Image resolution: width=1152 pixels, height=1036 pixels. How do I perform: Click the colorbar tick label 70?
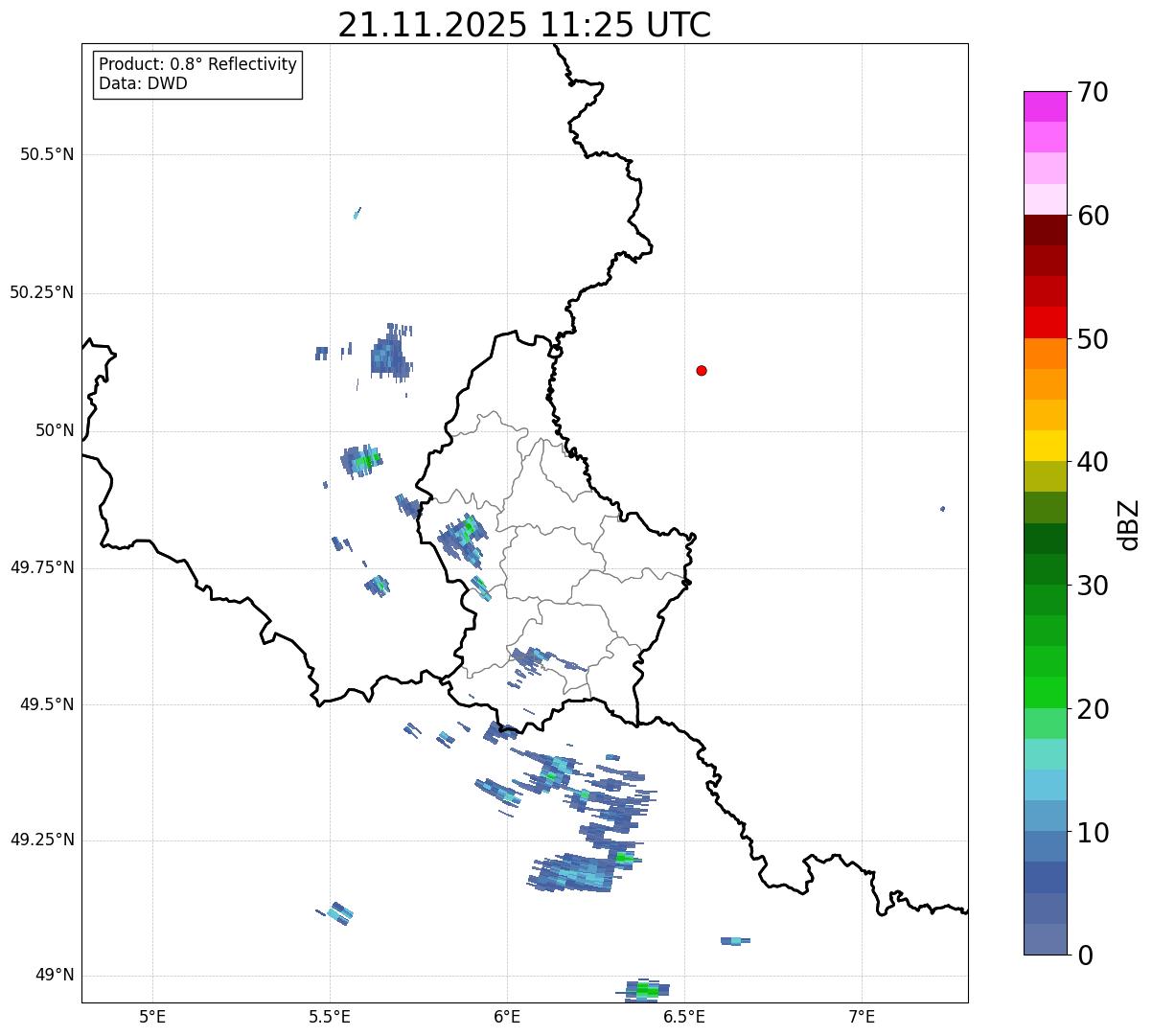point(1093,92)
